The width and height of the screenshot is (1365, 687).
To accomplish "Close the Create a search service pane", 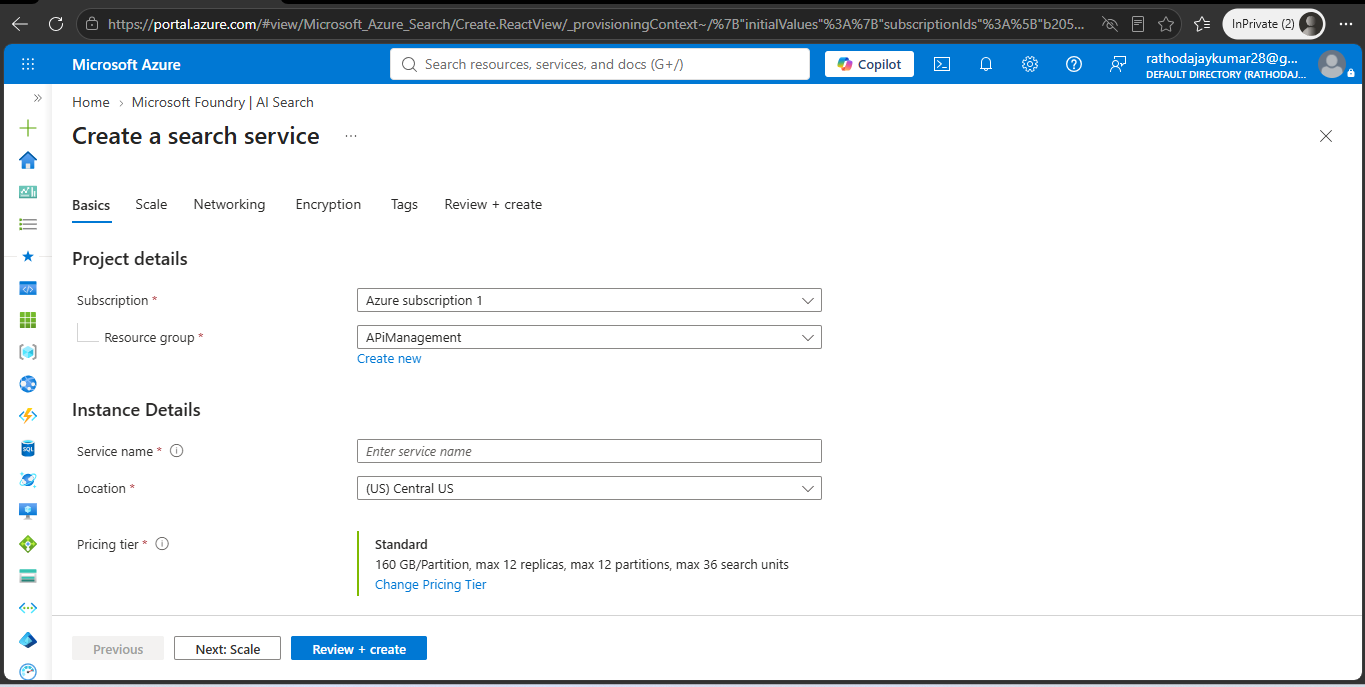I will (x=1326, y=136).
